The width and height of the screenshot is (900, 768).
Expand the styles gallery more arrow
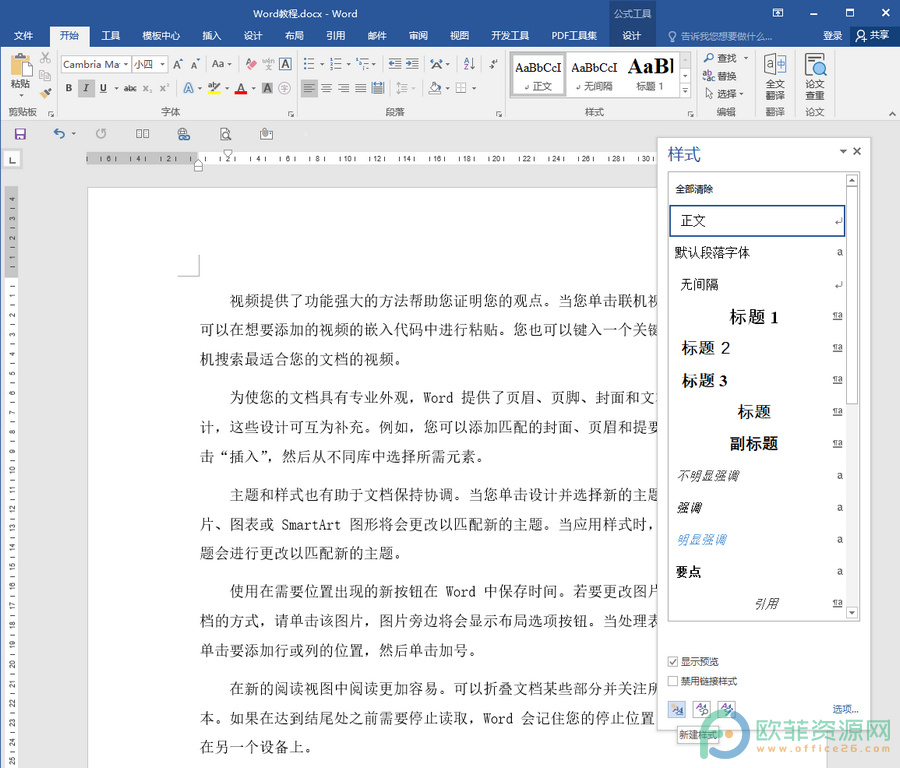[x=685, y=90]
